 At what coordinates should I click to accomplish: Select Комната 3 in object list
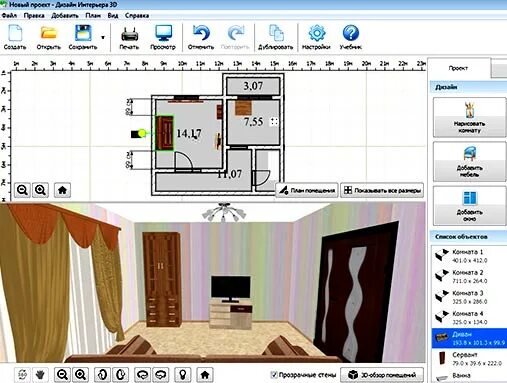469,297
